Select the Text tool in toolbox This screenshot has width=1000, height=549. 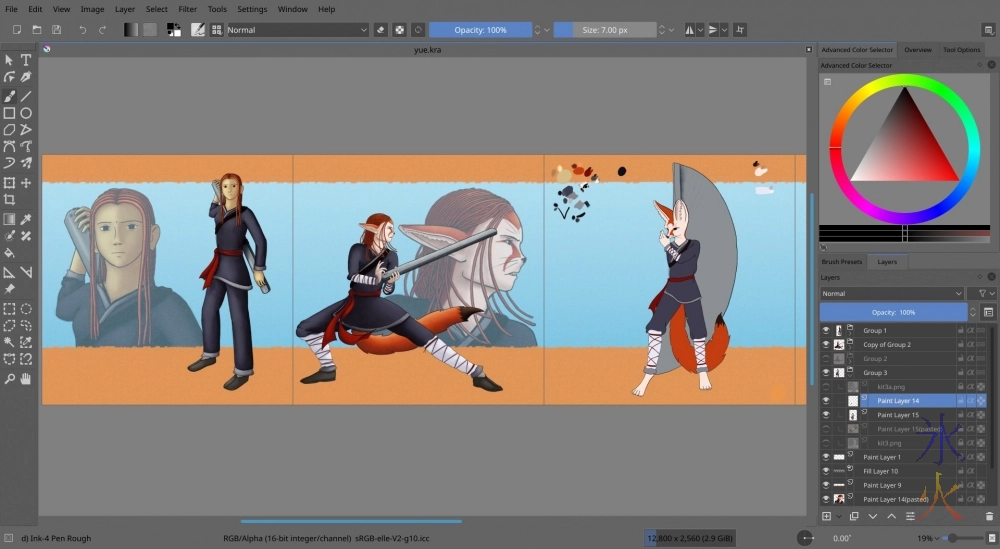click(26, 60)
